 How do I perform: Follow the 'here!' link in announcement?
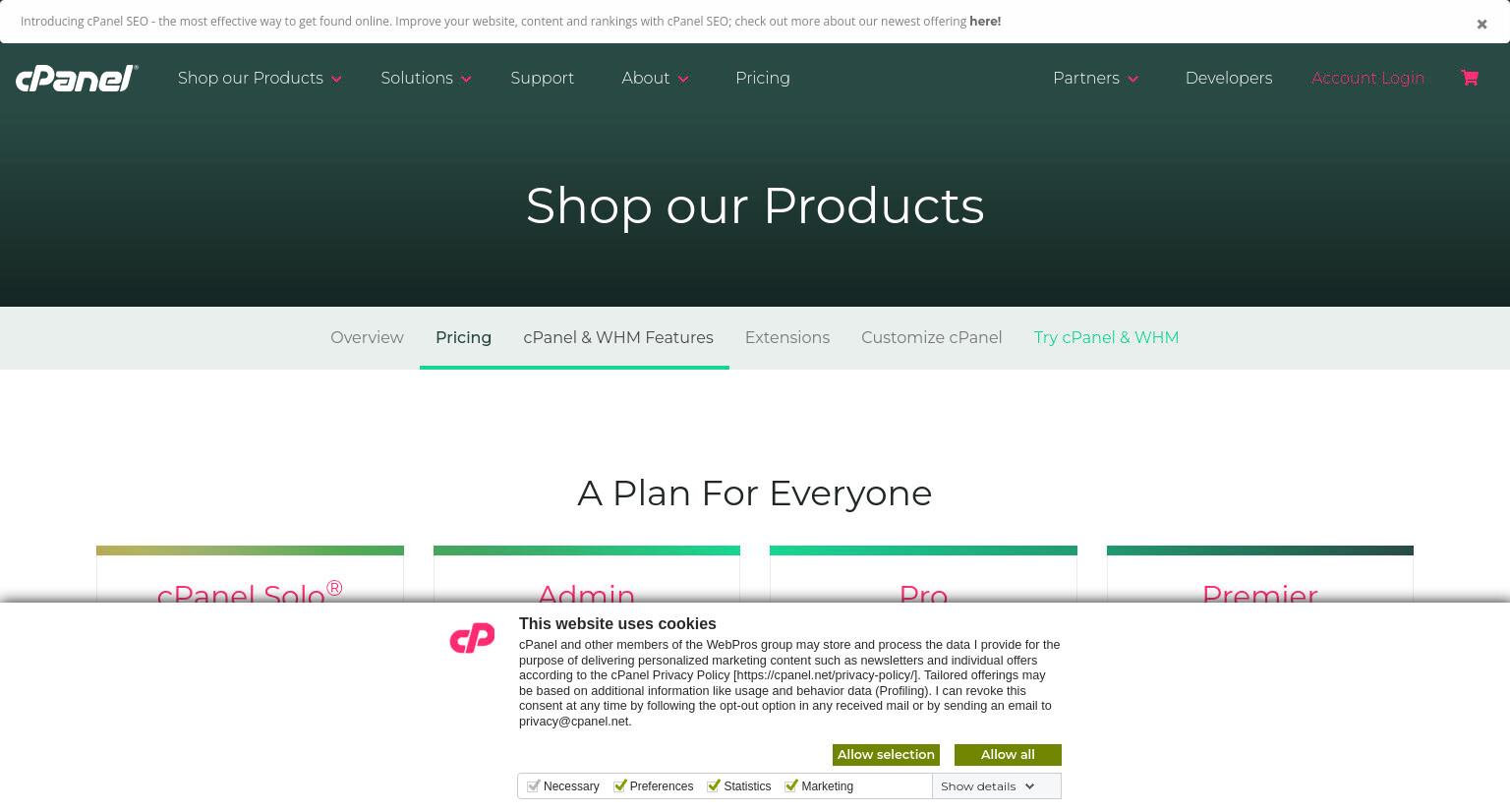(x=985, y=21)
